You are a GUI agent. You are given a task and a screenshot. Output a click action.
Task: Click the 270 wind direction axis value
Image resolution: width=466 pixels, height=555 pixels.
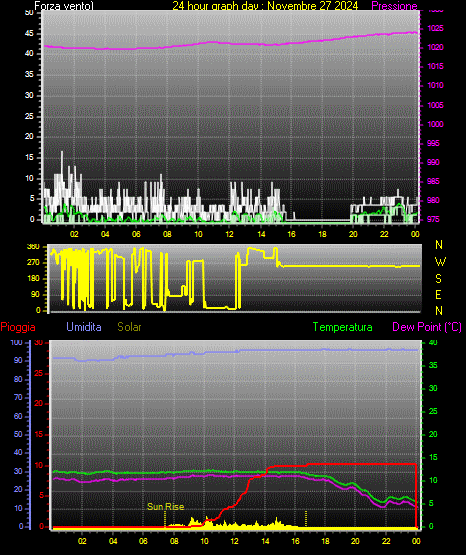tap(33, 263)
